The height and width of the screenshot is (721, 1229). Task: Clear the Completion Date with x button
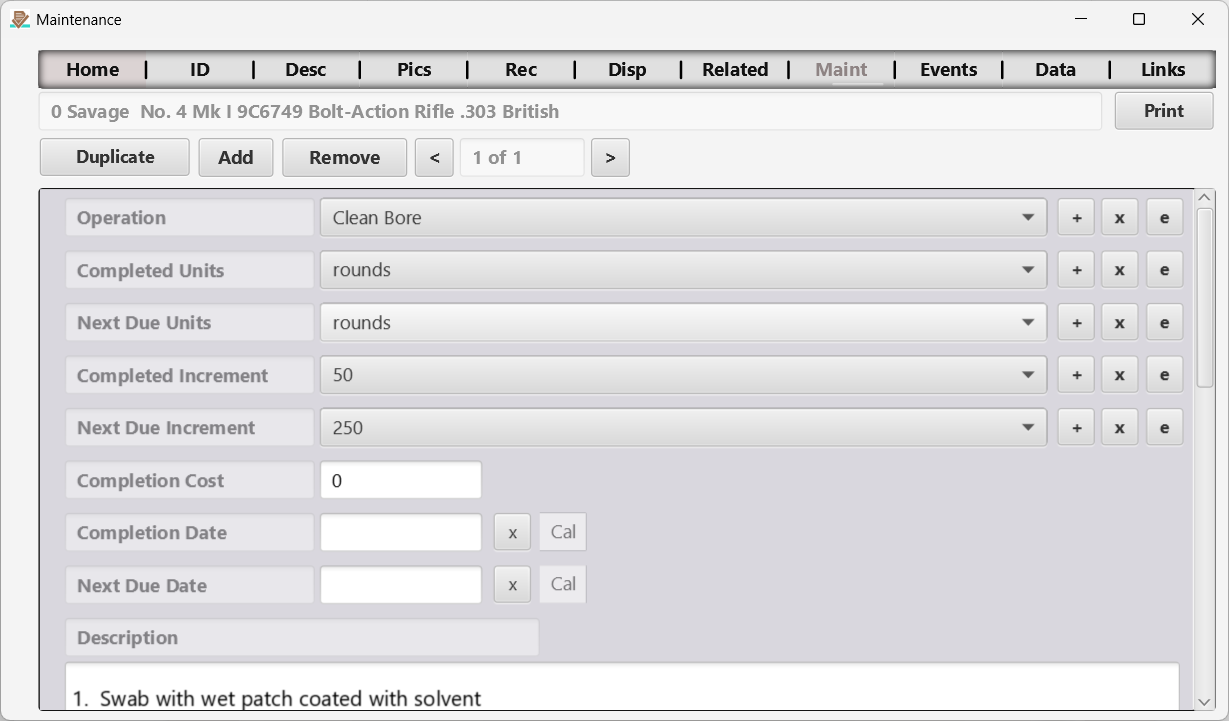512,532
